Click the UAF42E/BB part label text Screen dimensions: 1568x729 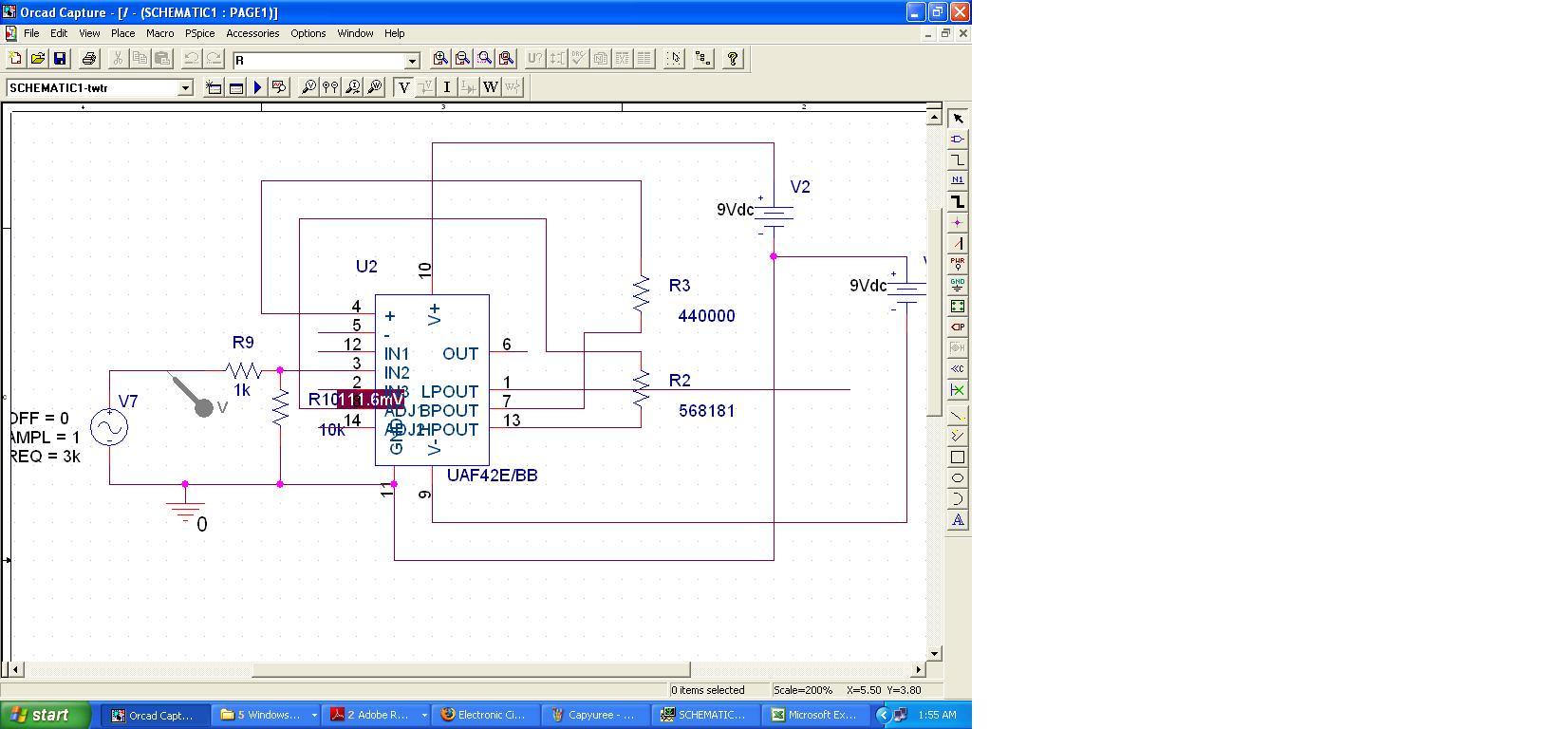click(493, 476)
